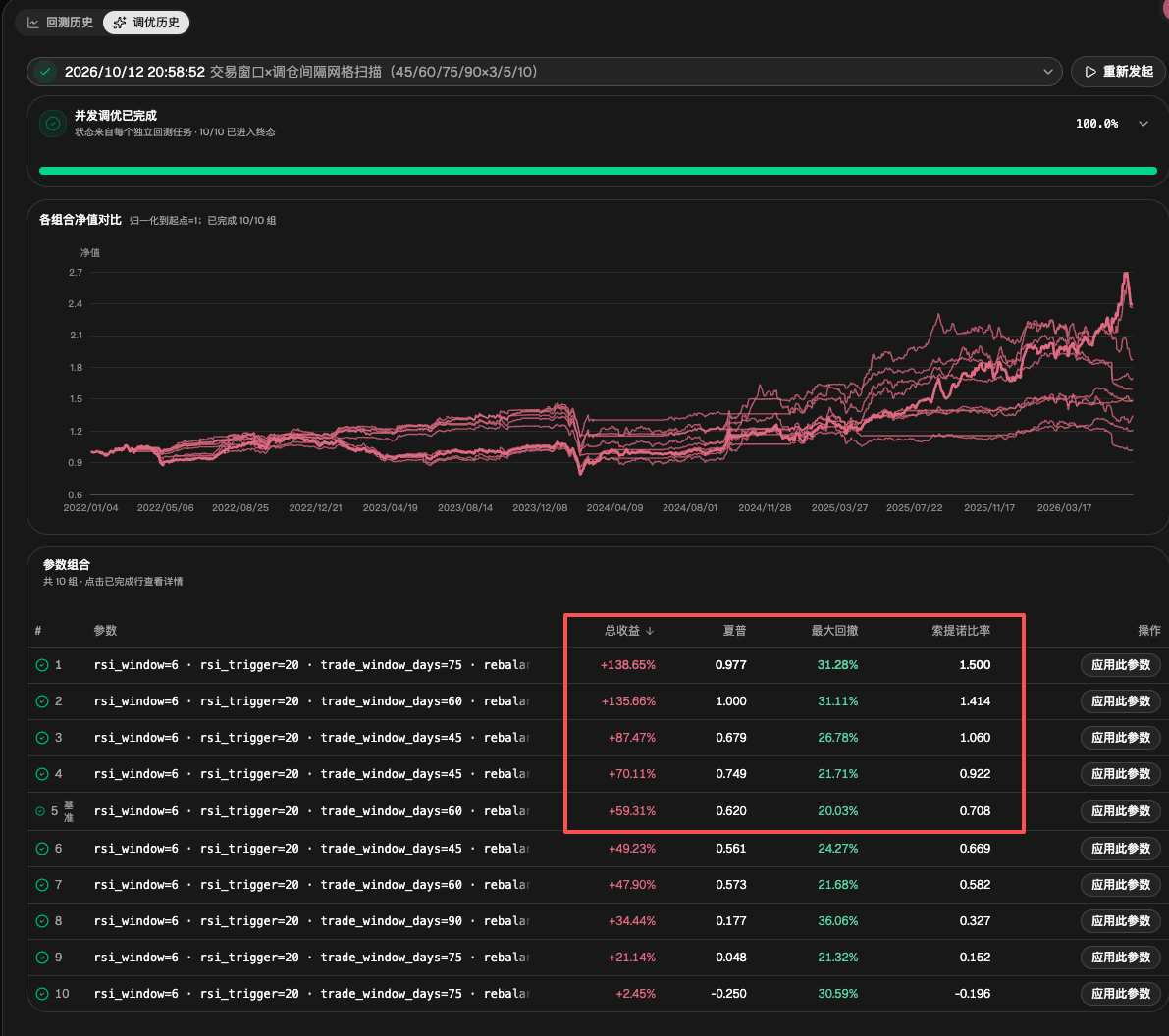Image resolution: width=1169 pixels, height=1036 pixels.
Task: Sort the table by 夏普 column
Action: 734,631
